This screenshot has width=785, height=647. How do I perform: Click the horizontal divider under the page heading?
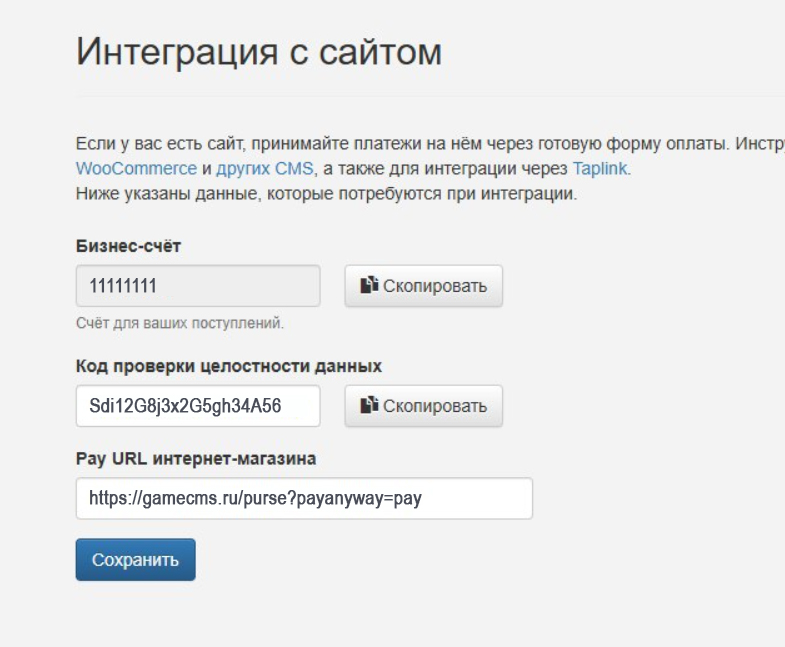(x=430, y=97)
